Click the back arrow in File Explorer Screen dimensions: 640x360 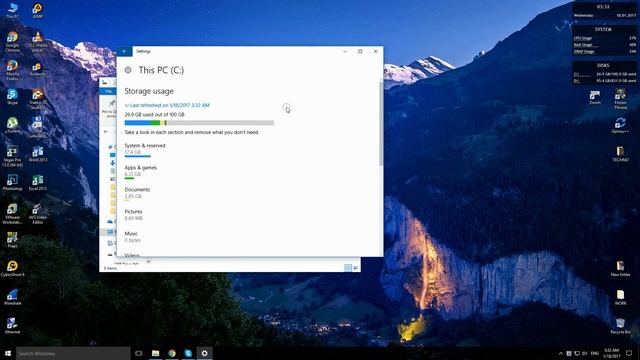coord(106,131)
